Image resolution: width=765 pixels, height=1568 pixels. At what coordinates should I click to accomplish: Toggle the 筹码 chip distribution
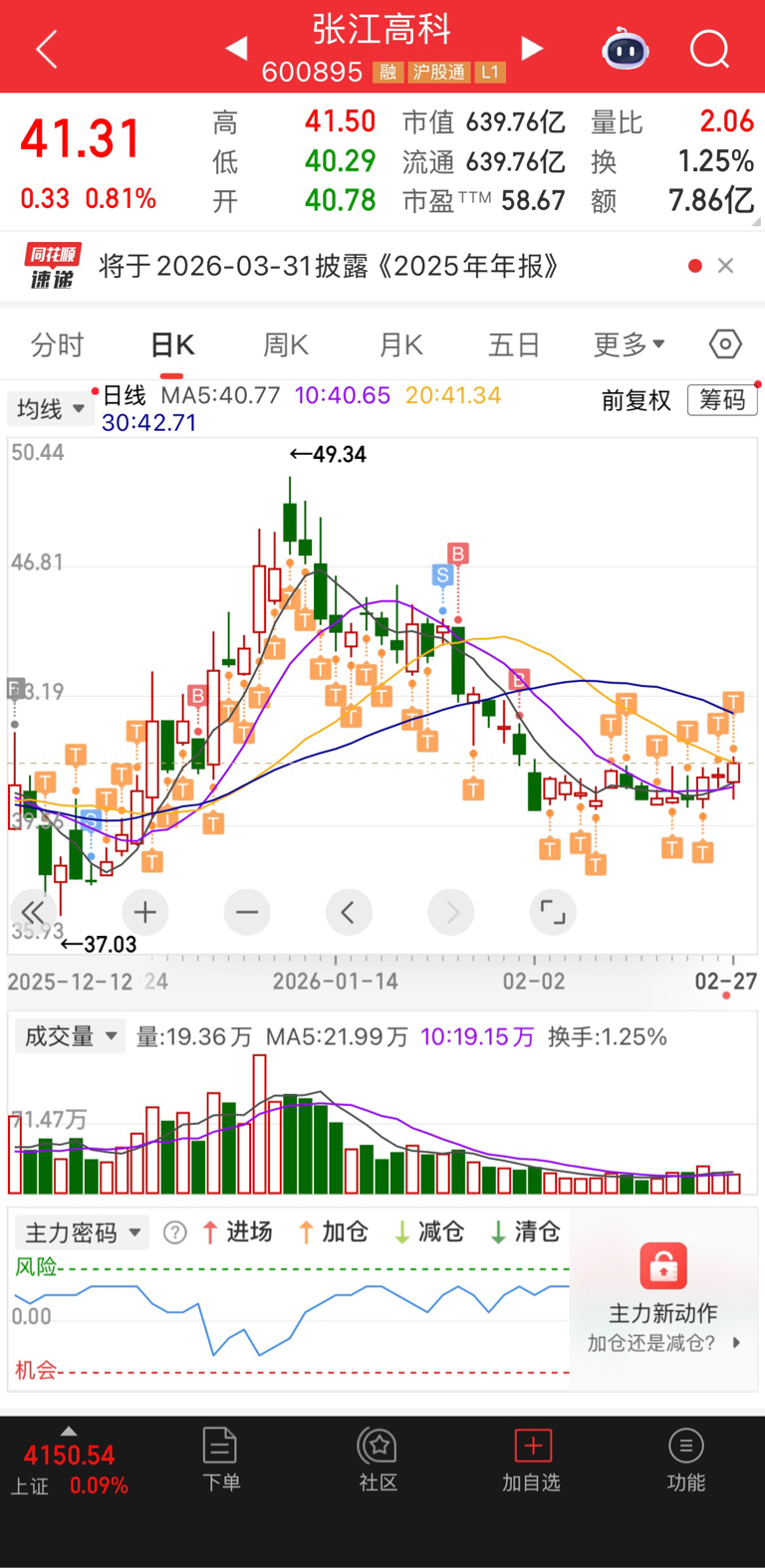click(x=722, y=400)
